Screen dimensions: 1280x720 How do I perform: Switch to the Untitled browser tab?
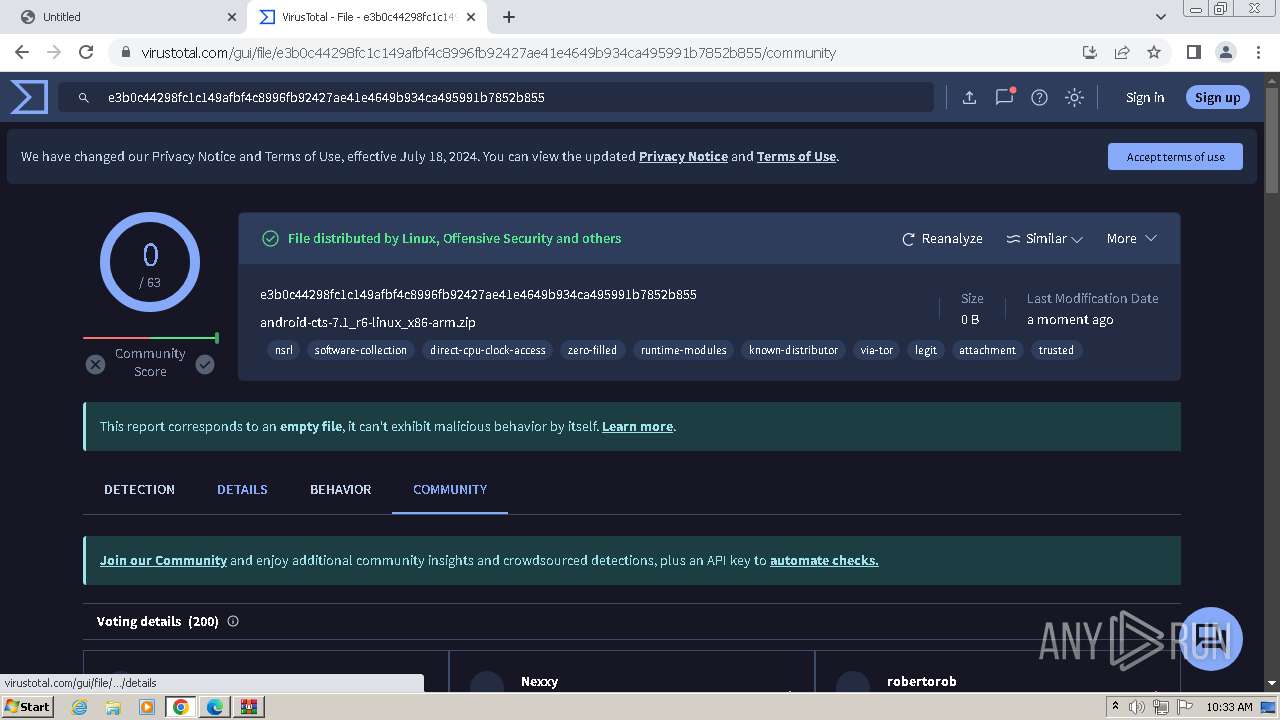click(x=124, y=17)
